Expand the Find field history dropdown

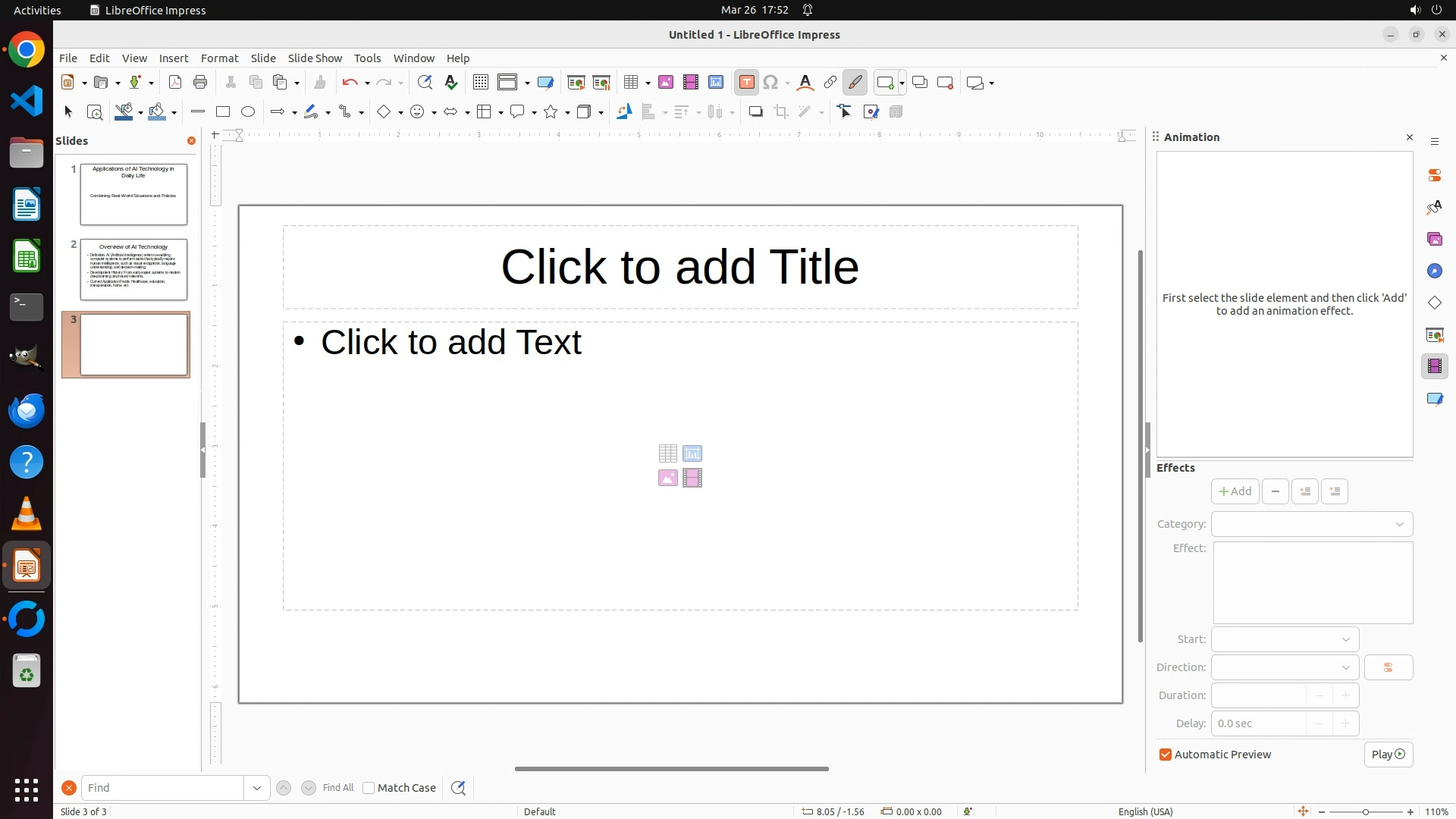[x=257, y=788]
